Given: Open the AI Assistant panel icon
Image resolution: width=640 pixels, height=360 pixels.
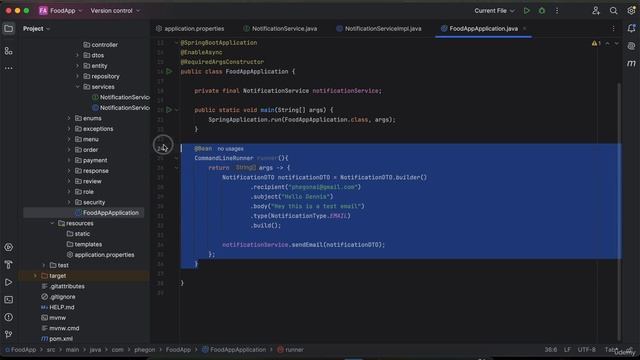Looking at the screenshot, I should 631,46.
